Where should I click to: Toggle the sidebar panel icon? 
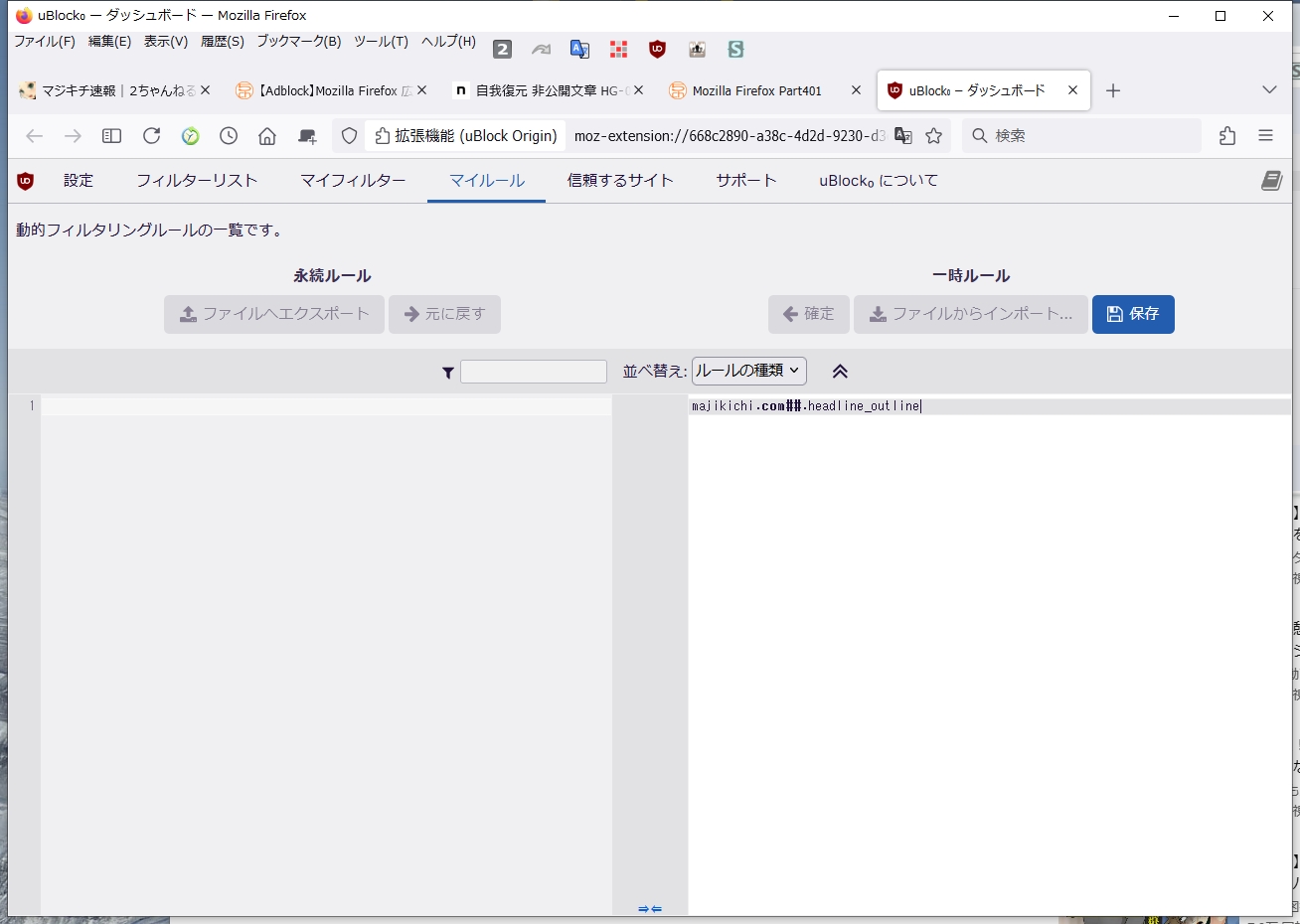tap(112, 136)
